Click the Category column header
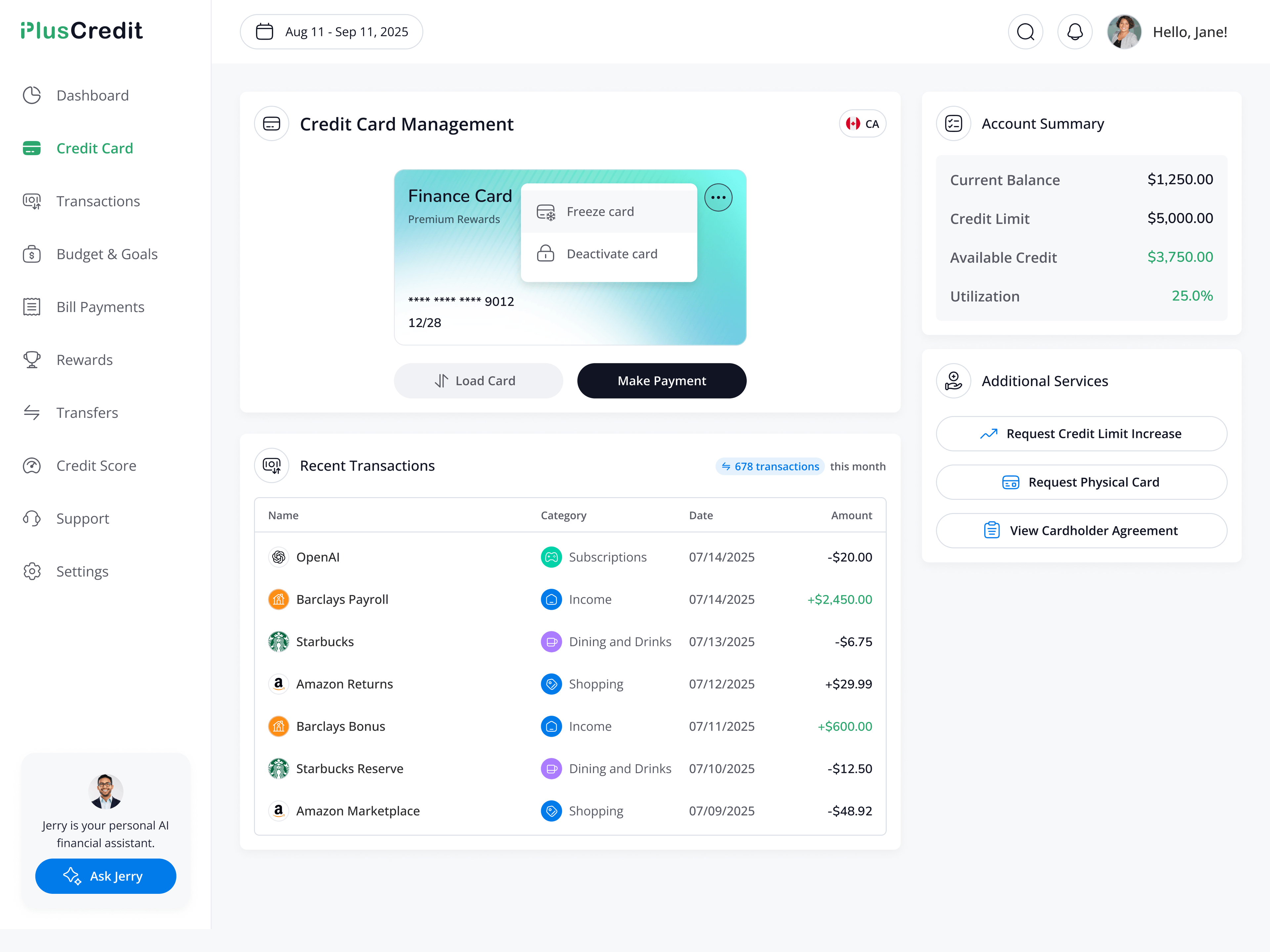 563,515
